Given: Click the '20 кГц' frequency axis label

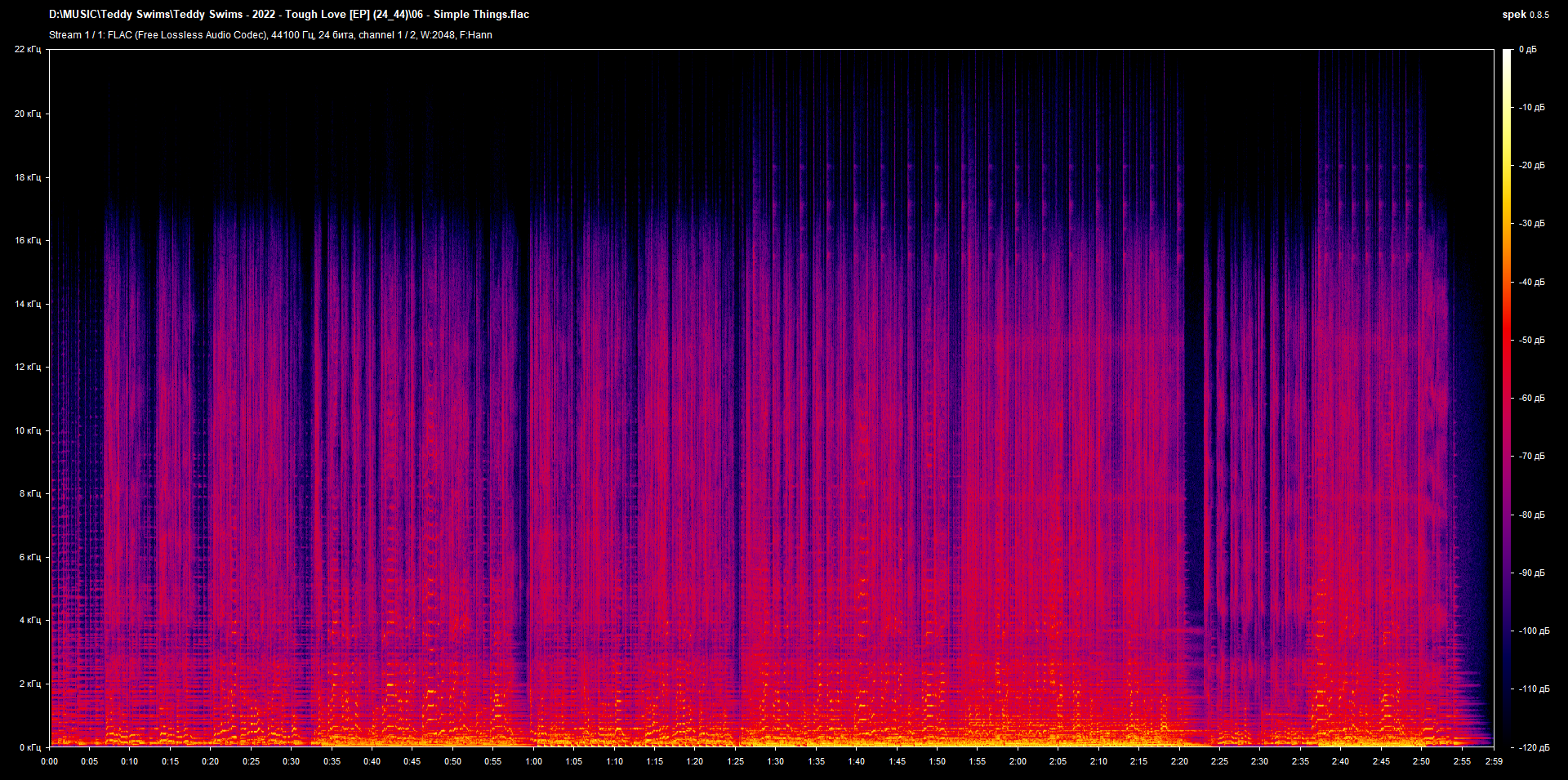Looking at the screenshot, I should click(x=28, y=114).
